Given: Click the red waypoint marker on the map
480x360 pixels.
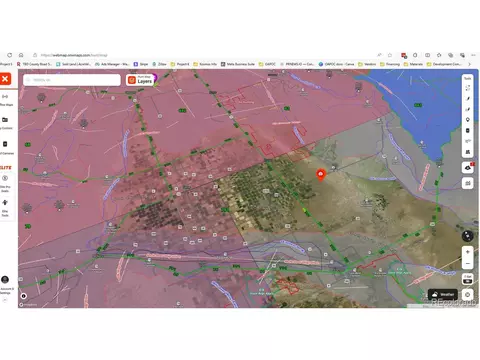Looking at the screenshot, I should (321, 175).
